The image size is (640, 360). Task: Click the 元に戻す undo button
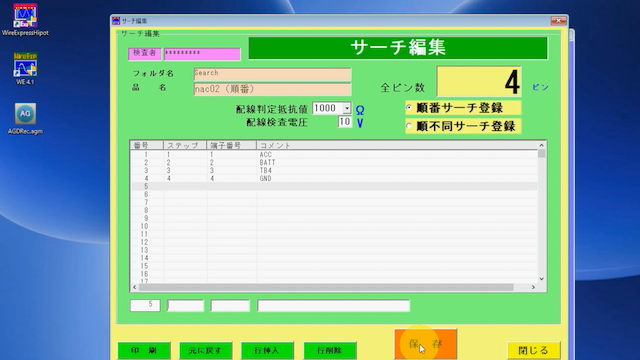pyautogui.click(x=206, y=350)
